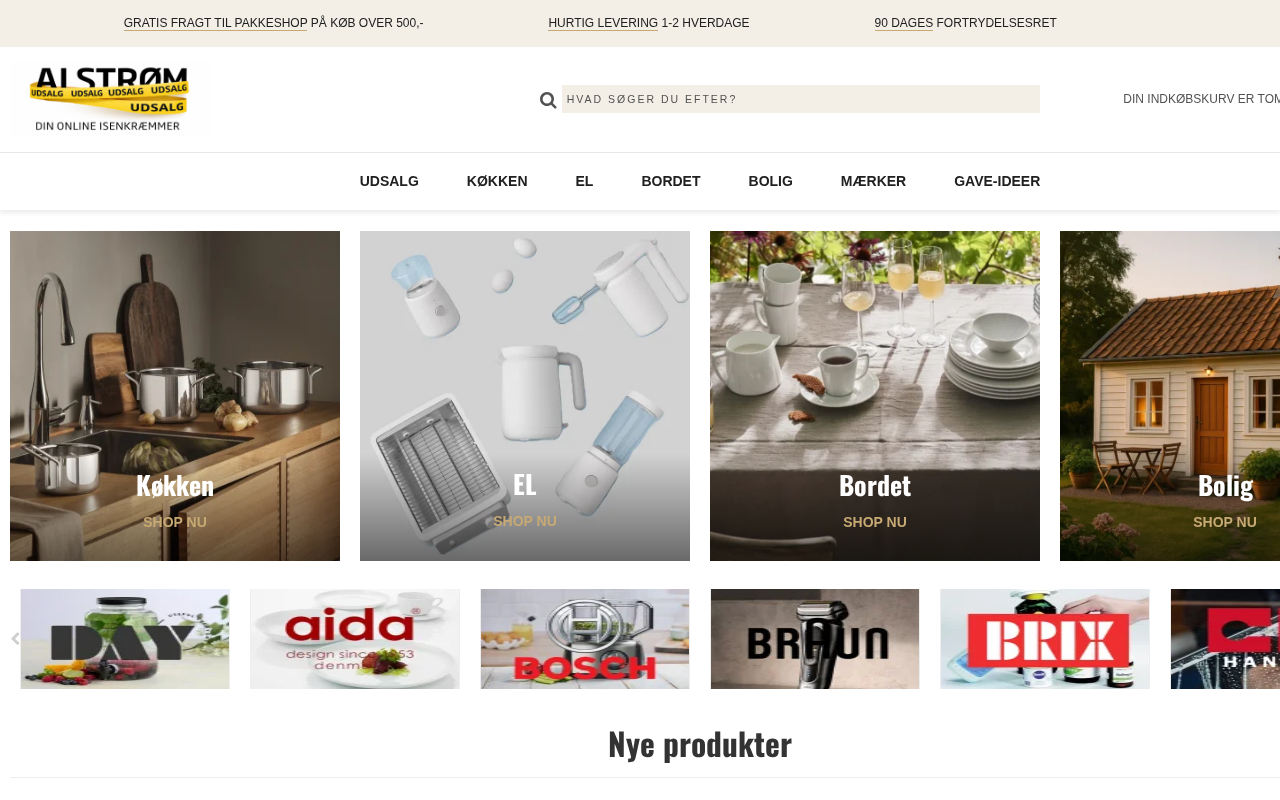The image size is (1280, 800).
Task: Open the BRIX brand logo tile
Action: click(1045, 639)
